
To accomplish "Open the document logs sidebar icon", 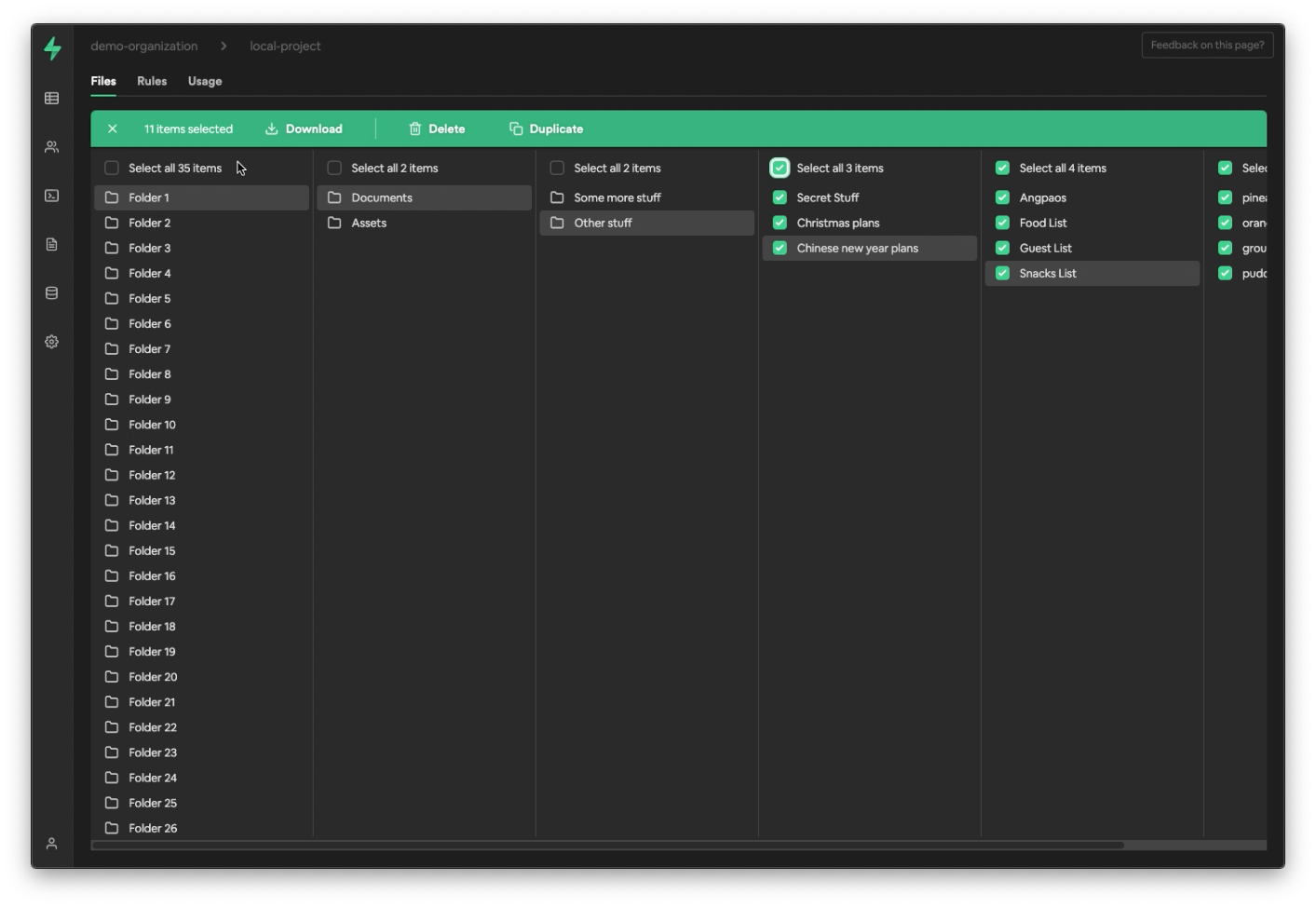I will [x=51, y=244].
